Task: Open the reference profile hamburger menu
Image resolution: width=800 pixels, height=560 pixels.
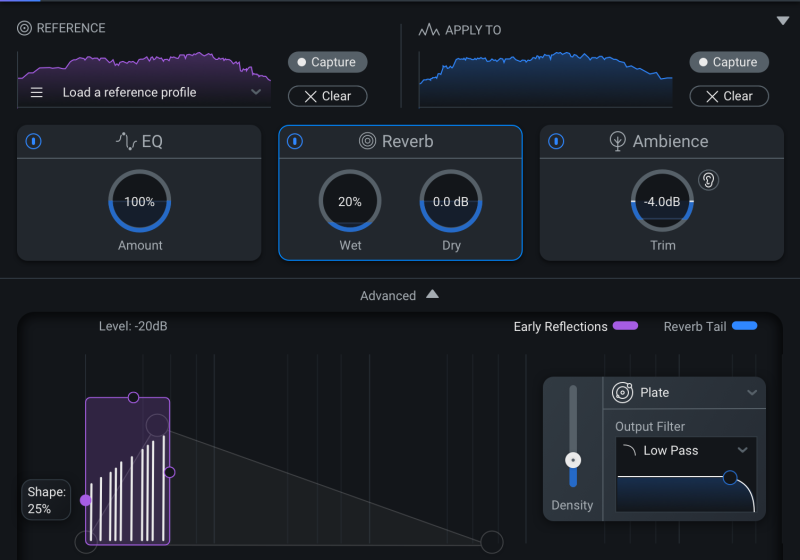Action: point(36,92)
